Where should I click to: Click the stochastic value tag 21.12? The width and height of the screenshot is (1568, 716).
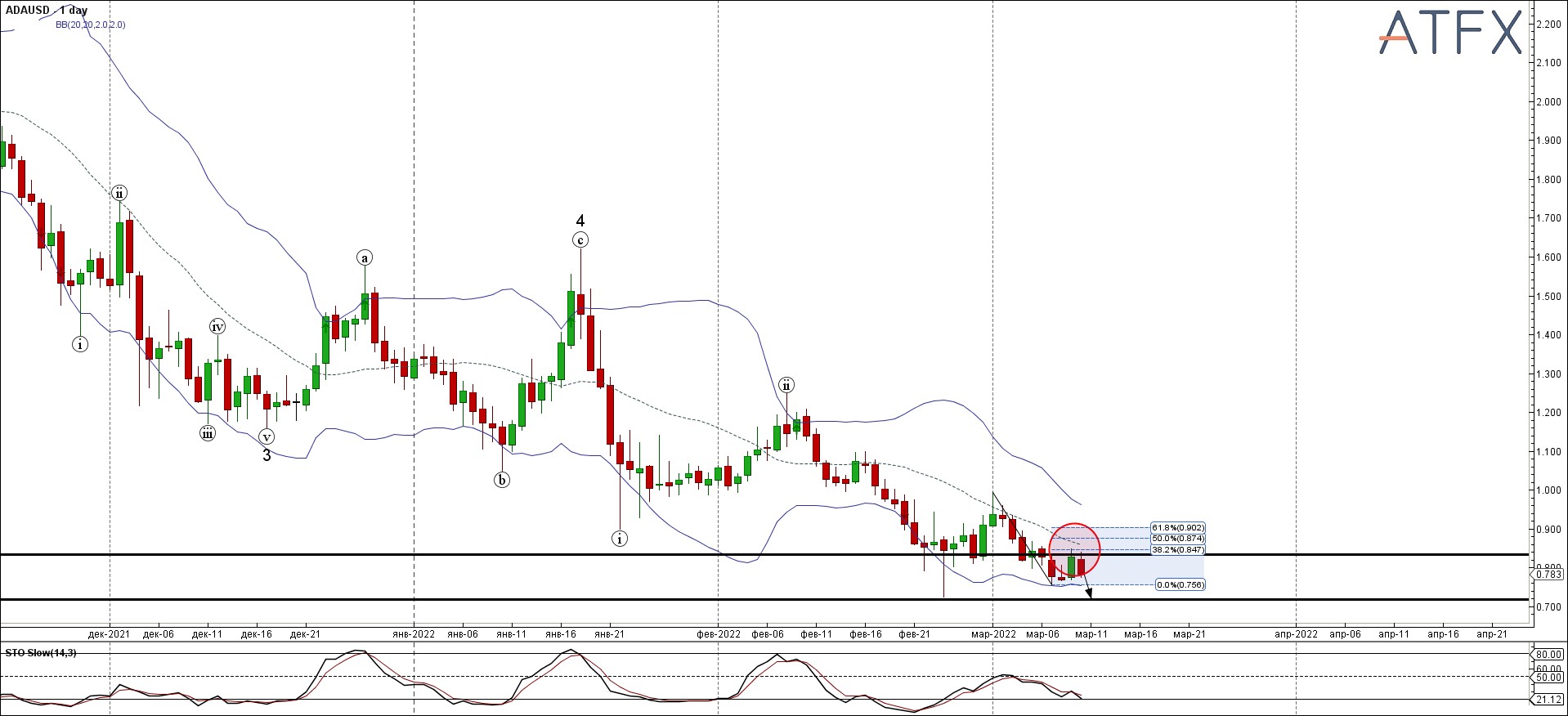click(1548, 700)
